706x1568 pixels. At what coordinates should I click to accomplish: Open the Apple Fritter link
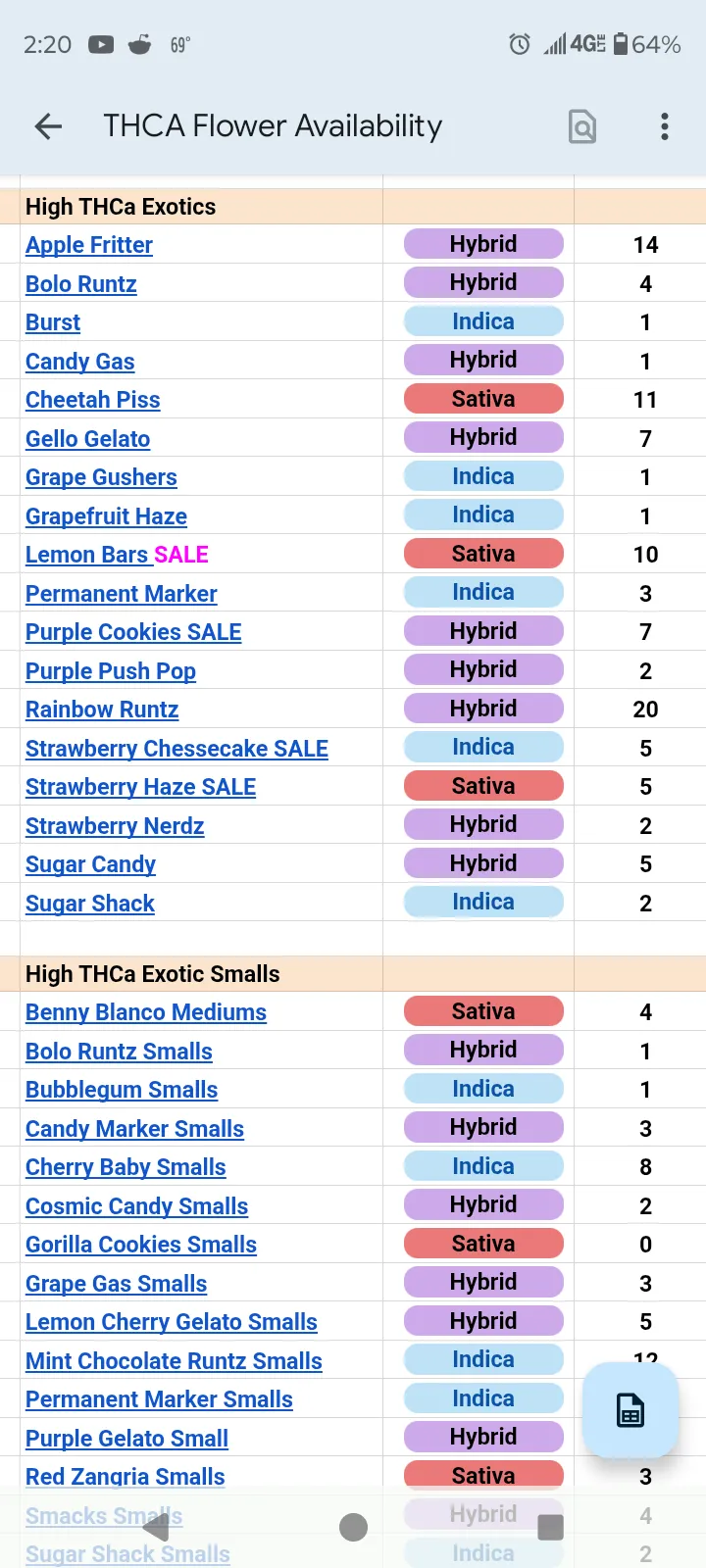(x=89, y=245)
